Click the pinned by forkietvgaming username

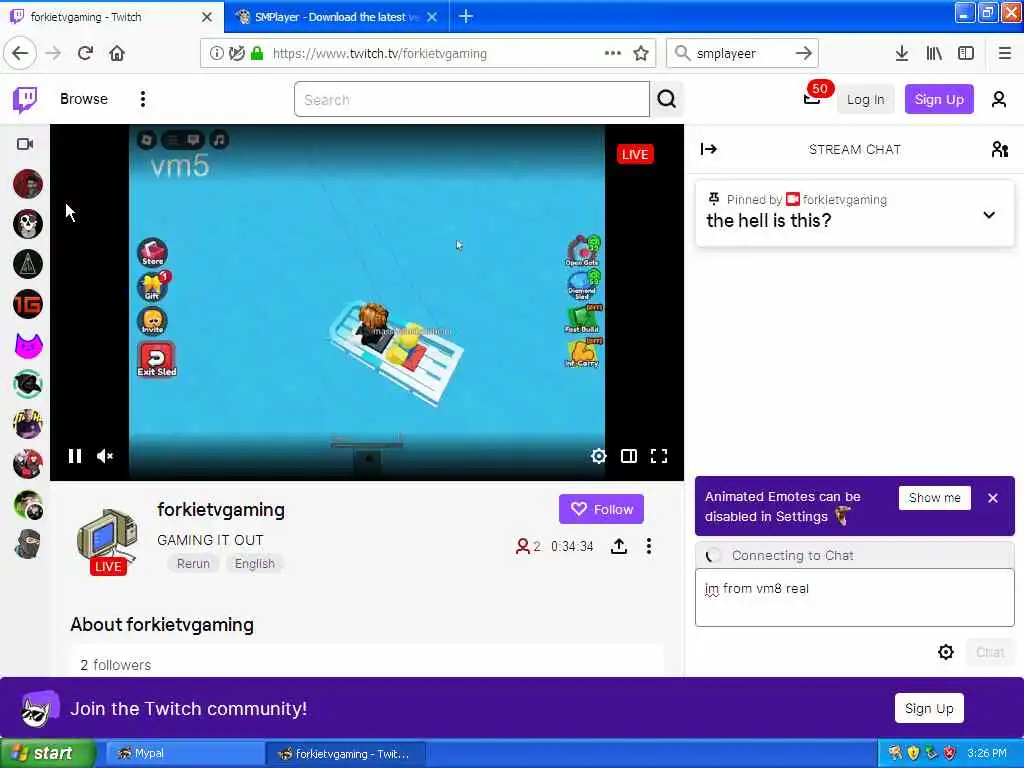(x=844, y=200)
